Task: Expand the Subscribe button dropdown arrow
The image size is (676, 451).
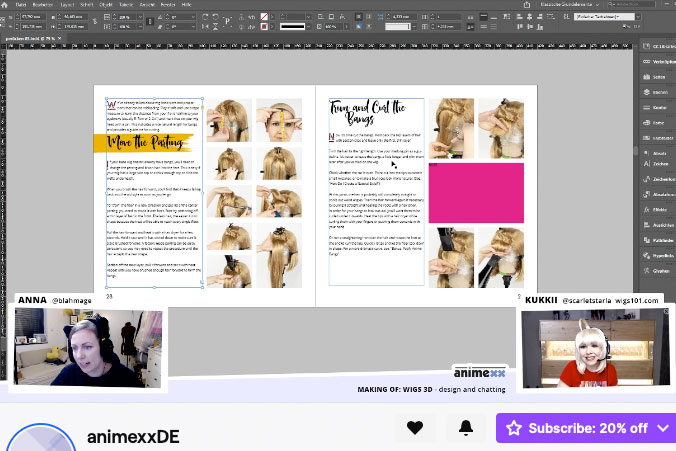Action: point(663,428)
